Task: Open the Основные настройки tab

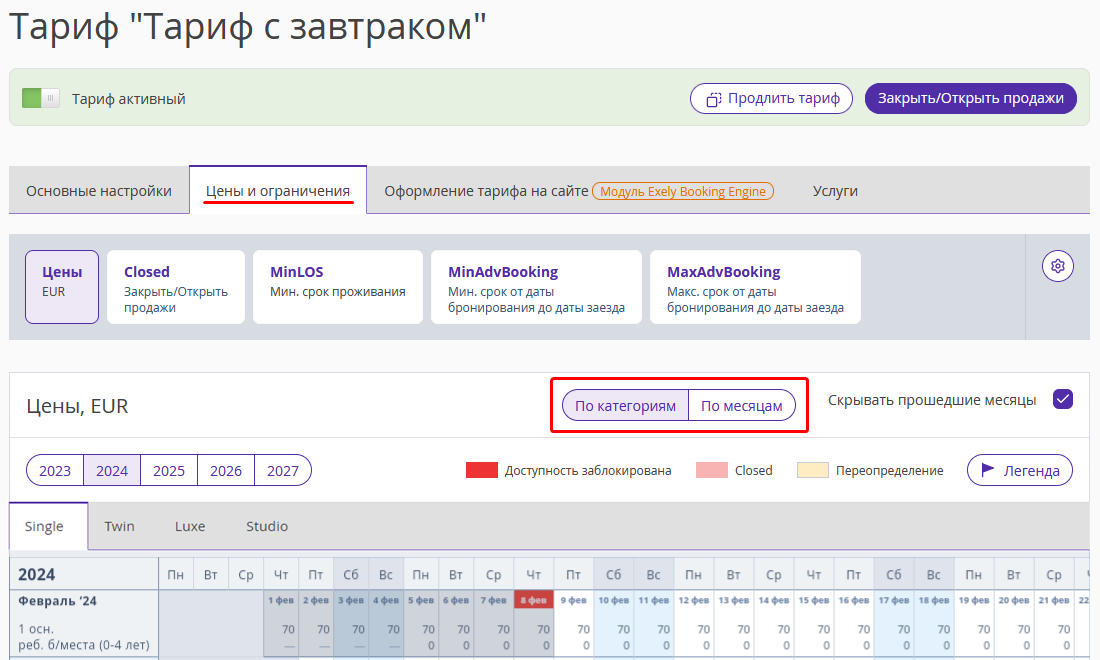Action: tap(99, 191)
